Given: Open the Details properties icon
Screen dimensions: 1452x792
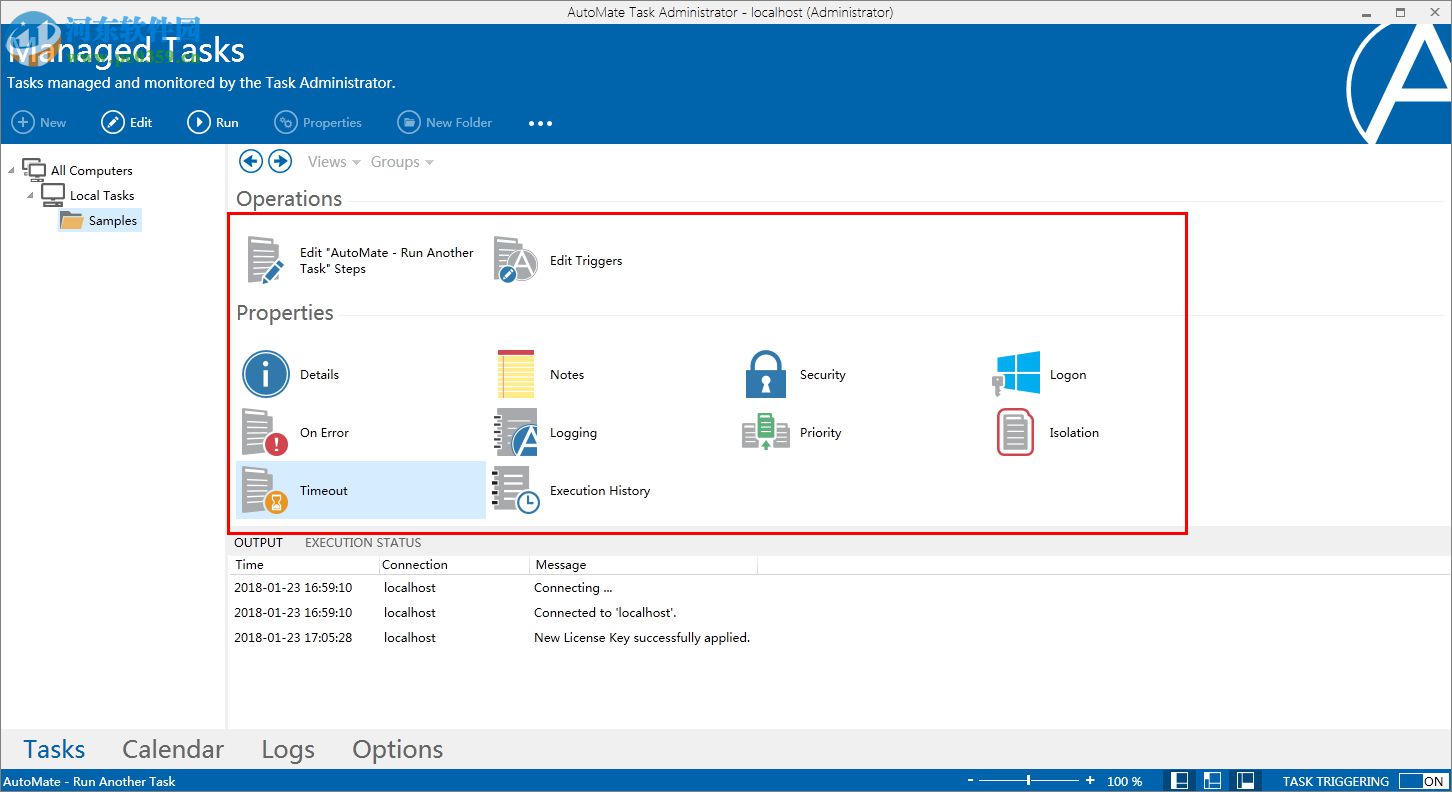Looking at the screenshot, I should pyautogui.click(x=266, y=375).
